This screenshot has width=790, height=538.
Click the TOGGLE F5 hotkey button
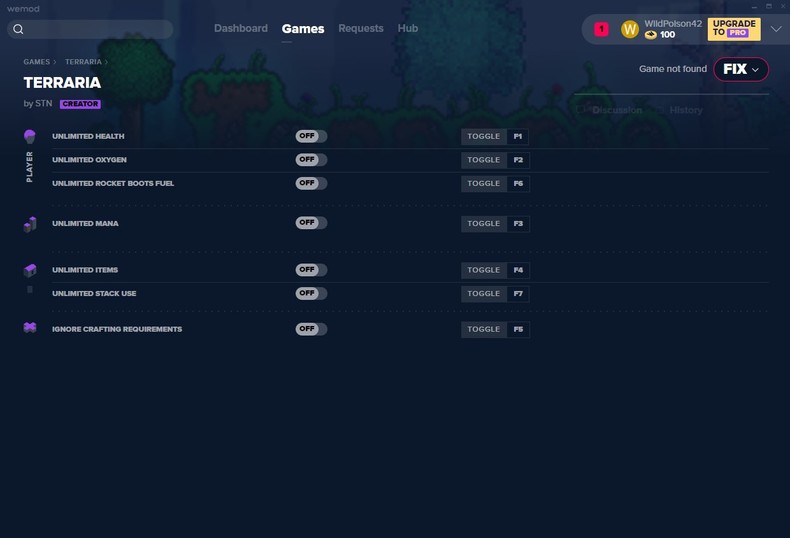tap(495, 329)
